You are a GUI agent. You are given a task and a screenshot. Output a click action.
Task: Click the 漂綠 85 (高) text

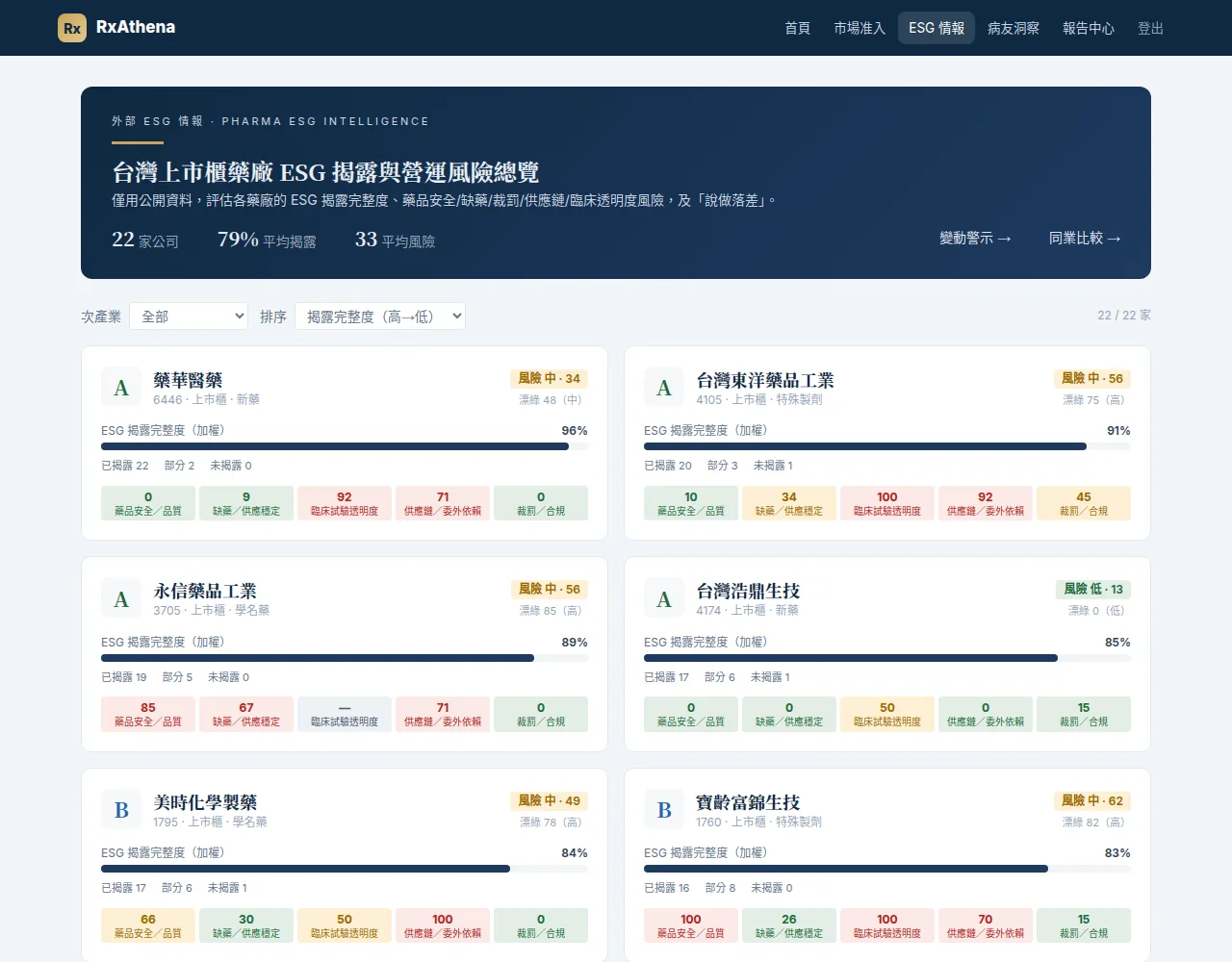553,611
